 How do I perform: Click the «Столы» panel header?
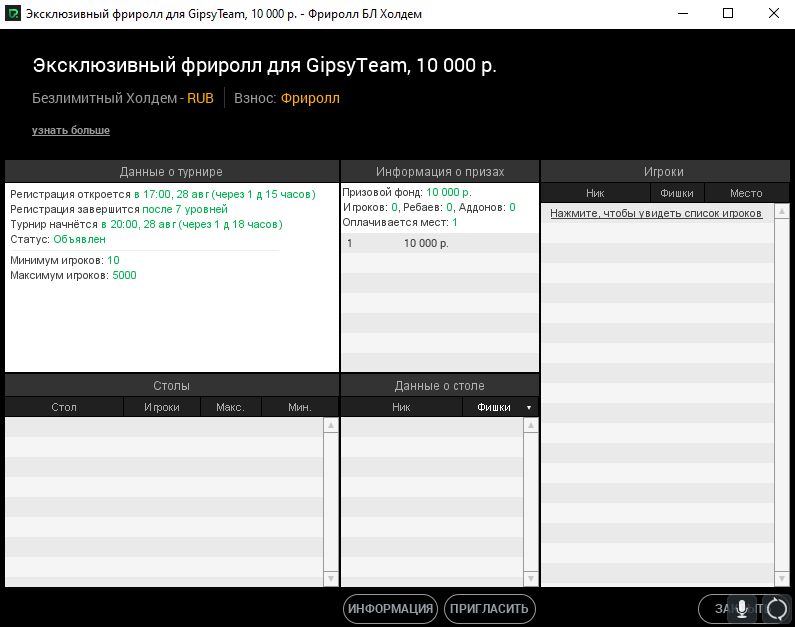click(171, 386)
